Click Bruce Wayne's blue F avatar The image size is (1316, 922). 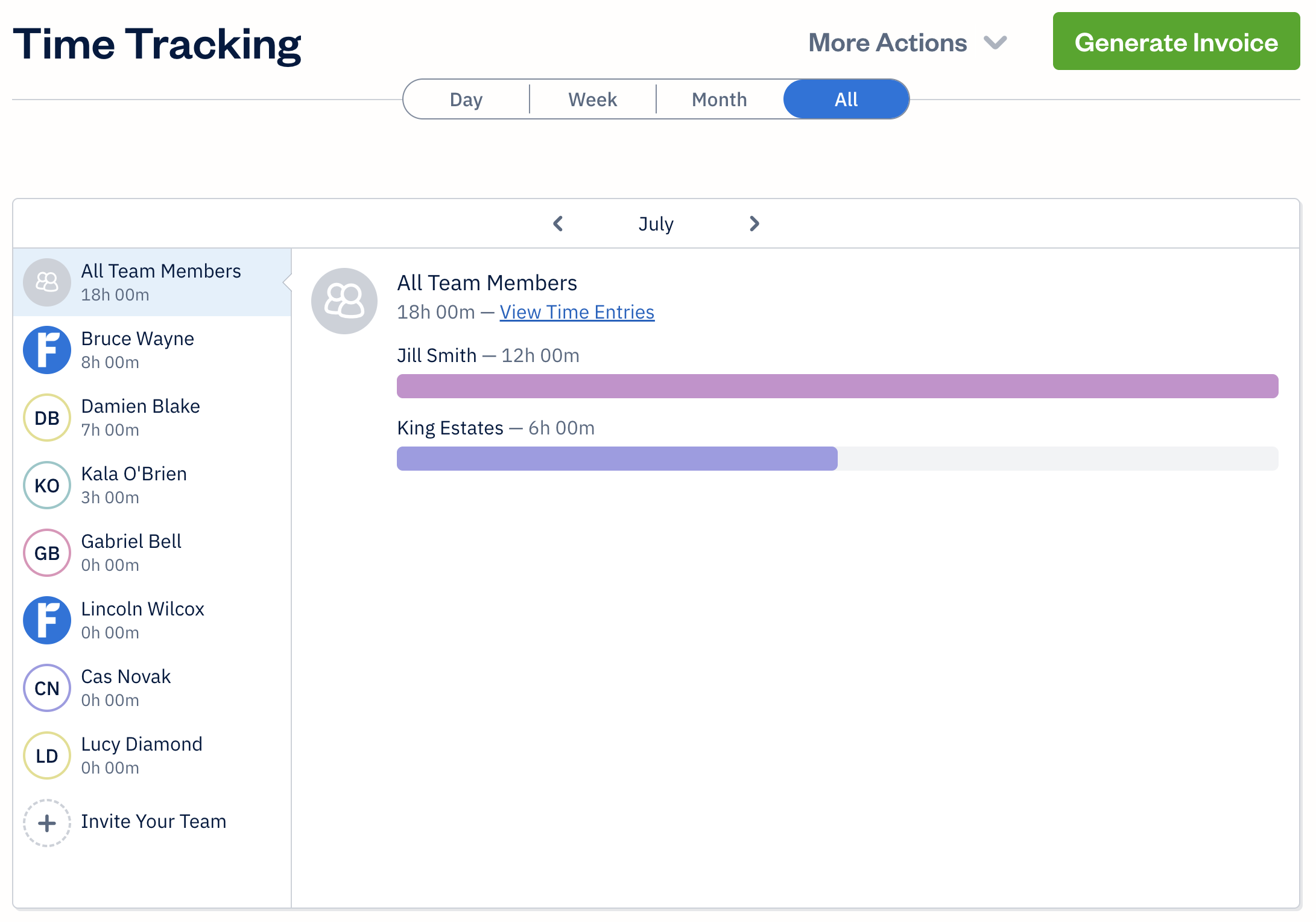(47, 349)
